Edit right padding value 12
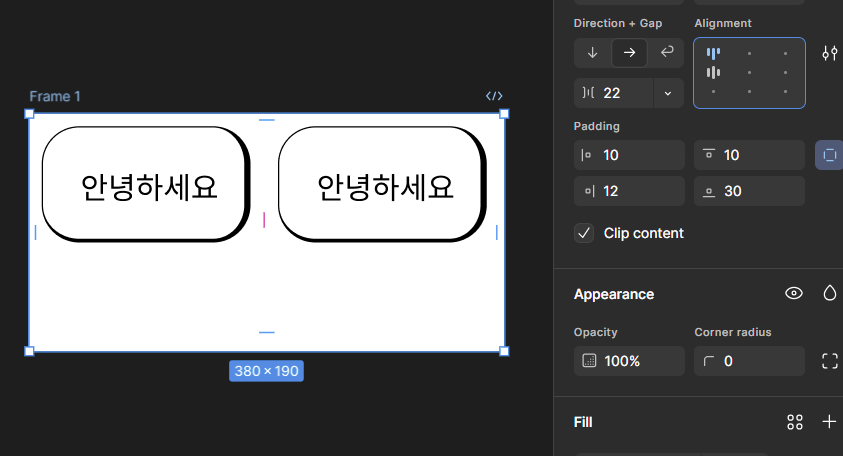843x456 pixels. point(629,191)
